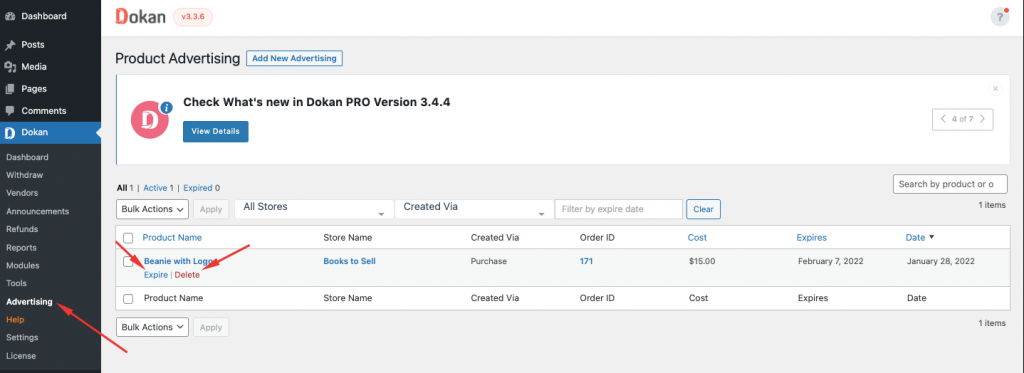
Task: Click the Media icon in sidebar
Action: click(10, 67)
